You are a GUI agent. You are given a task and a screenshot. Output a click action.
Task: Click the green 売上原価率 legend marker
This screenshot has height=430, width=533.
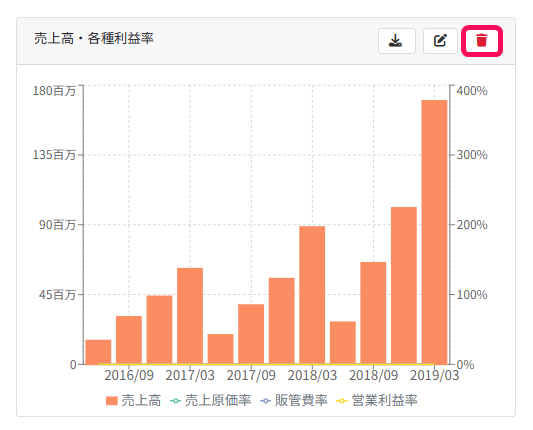pyautogui.click(x=175, y=401)
